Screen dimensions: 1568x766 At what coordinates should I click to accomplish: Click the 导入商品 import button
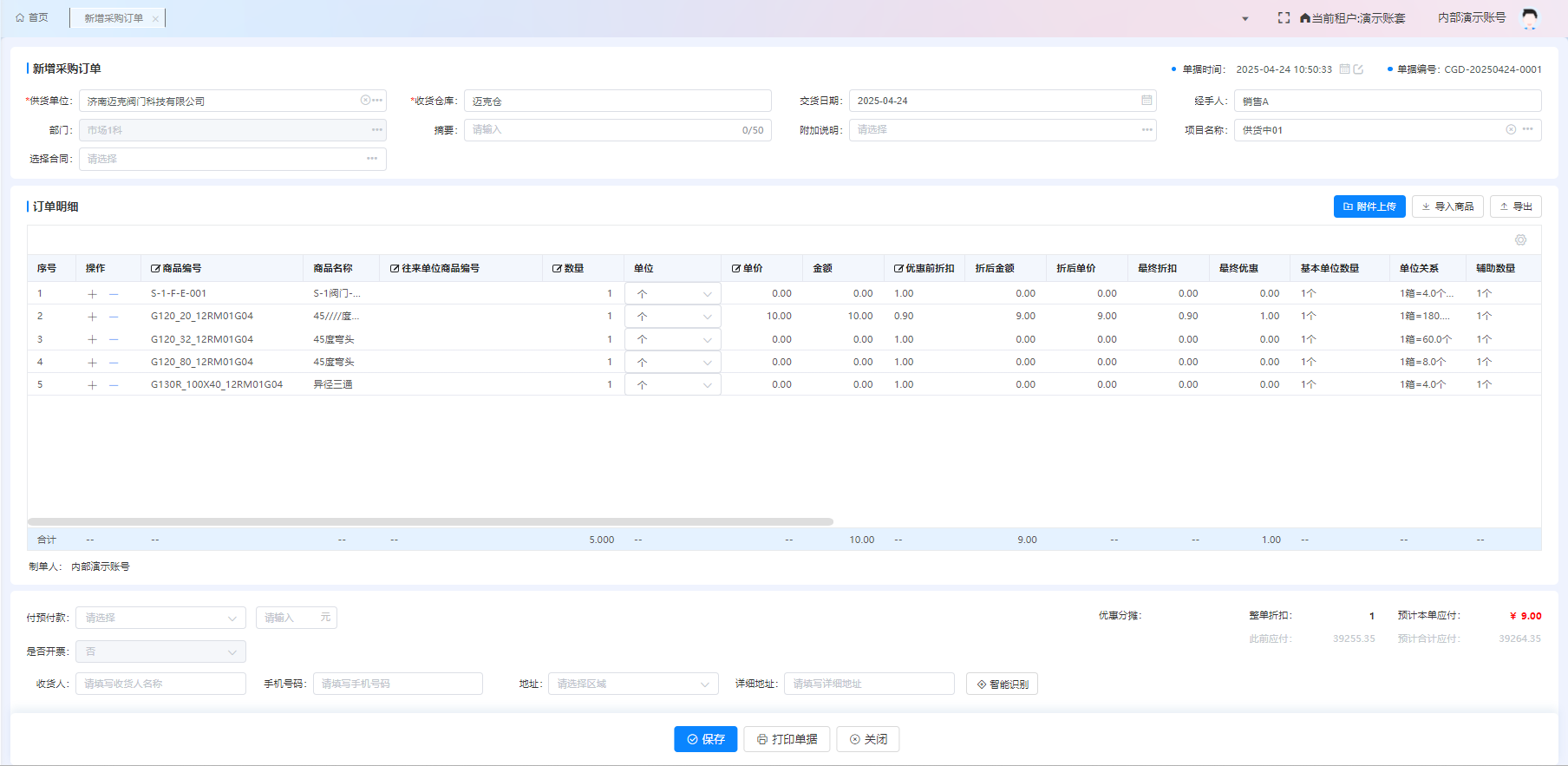click(x=1447, y=206)
